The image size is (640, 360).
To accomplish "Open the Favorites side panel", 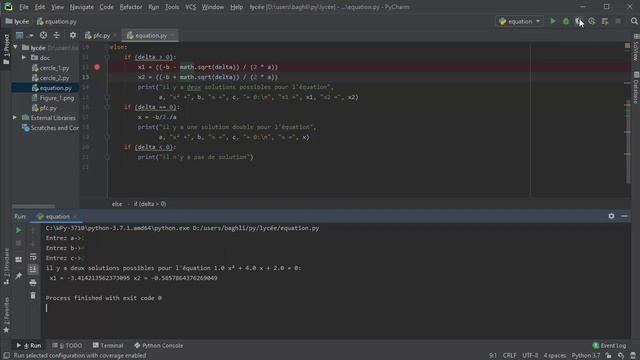I will pos(6,315).
